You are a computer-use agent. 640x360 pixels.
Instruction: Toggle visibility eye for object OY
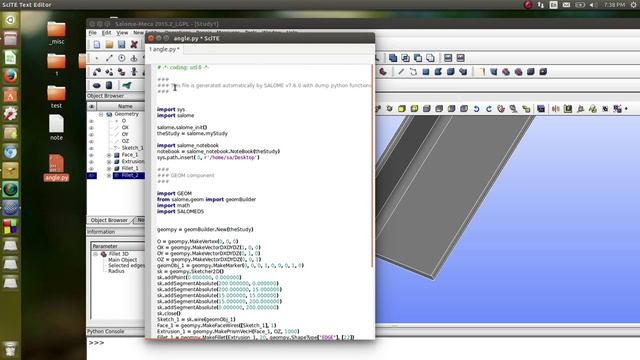91,134
